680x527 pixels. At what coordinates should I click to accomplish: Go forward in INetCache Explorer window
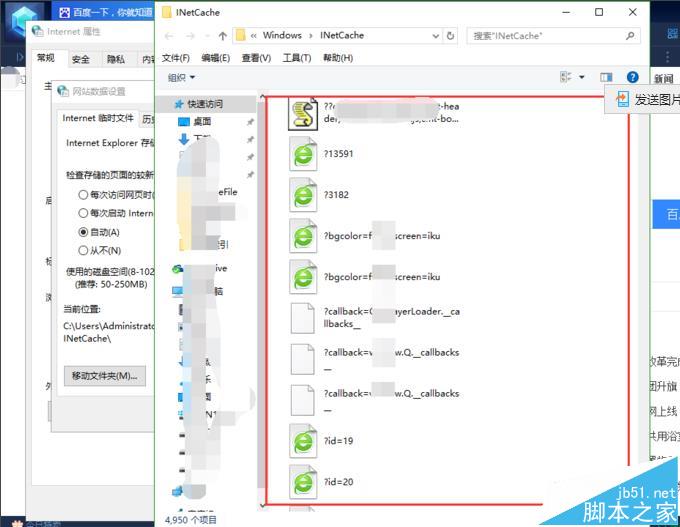coord(190,36)
